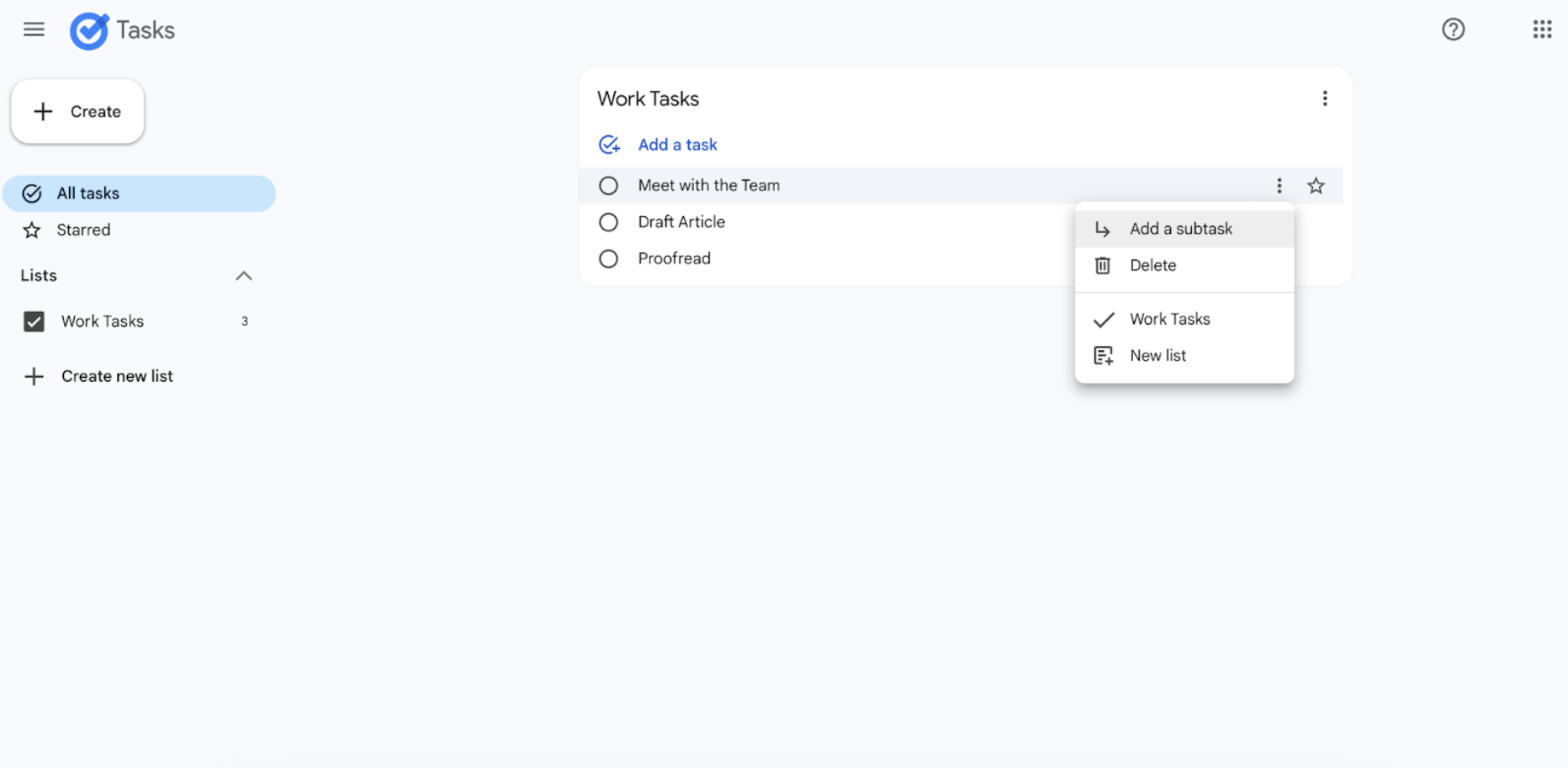This screenshot has height=769, width=1568.
Task: Open the Work Tasks list in sidebar
Action: [102, 321]
